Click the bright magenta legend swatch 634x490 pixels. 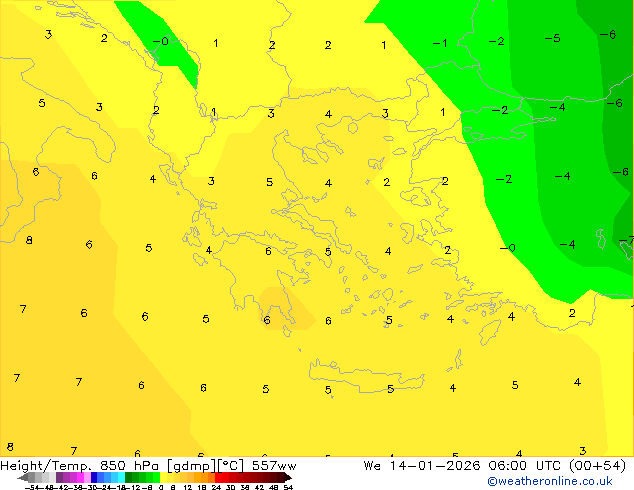coord(80,477)
